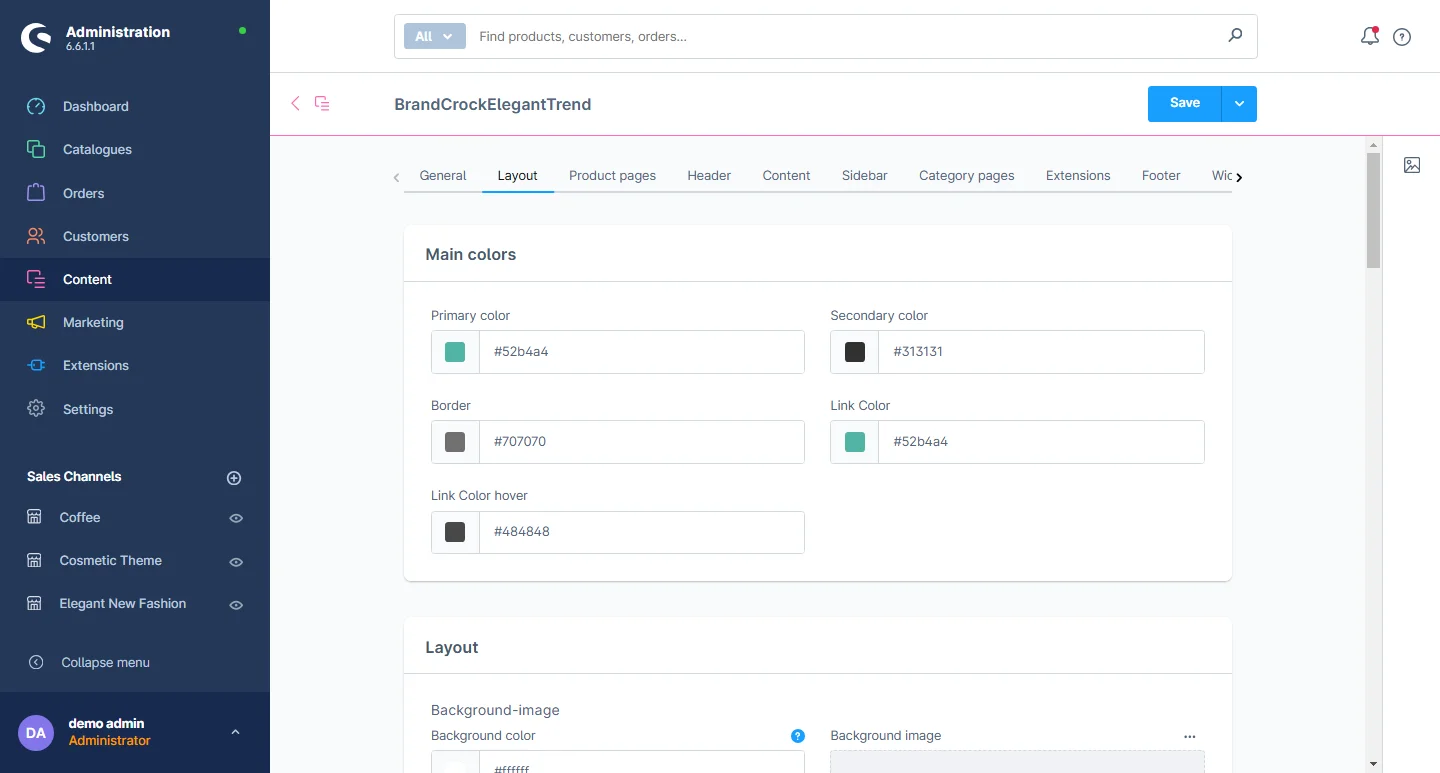1440x773 pixels.
Task: Open the All search filter dropdown
Action: [434, 36]
